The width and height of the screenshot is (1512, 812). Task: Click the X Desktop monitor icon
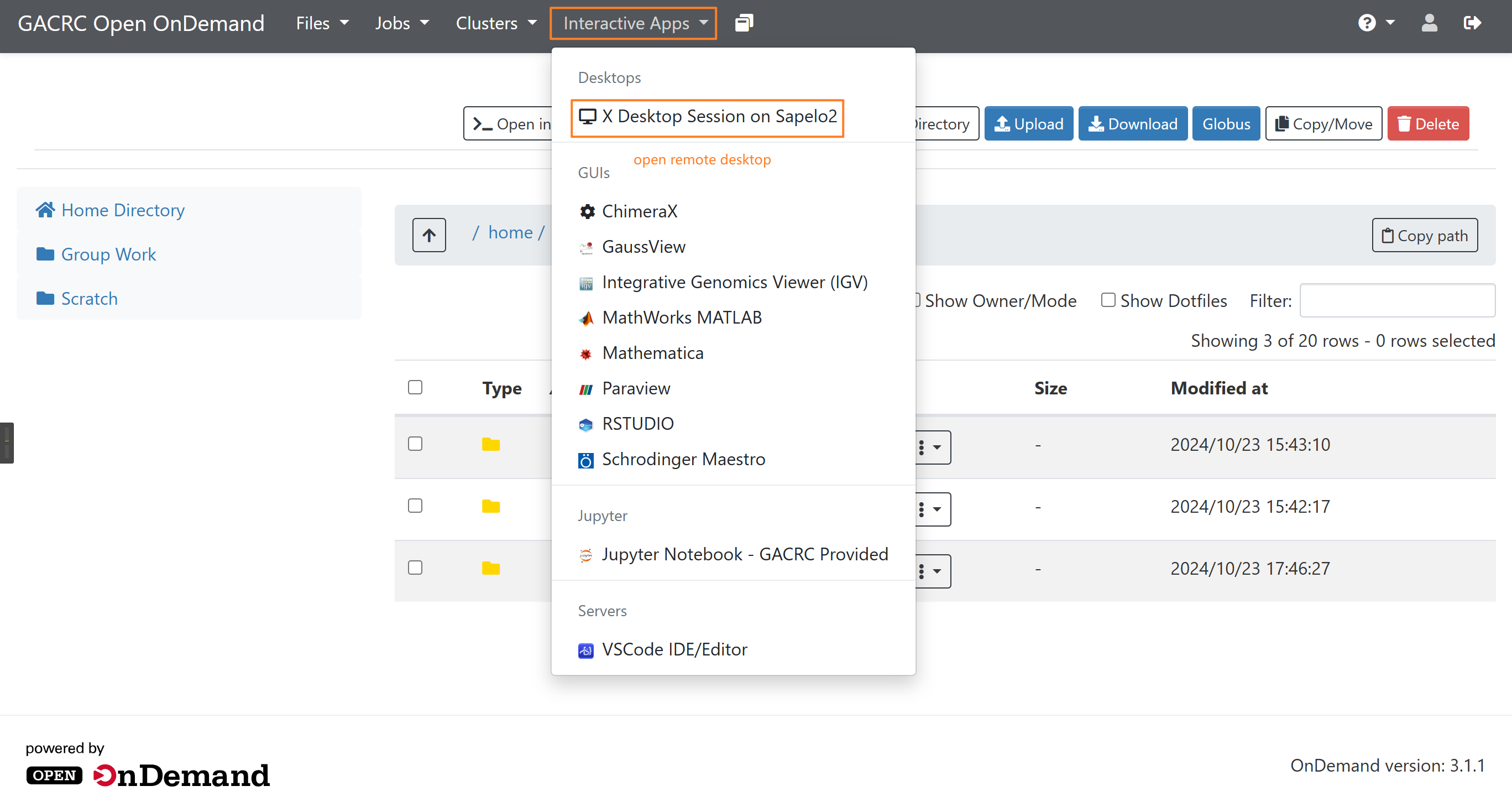point(587,116)
